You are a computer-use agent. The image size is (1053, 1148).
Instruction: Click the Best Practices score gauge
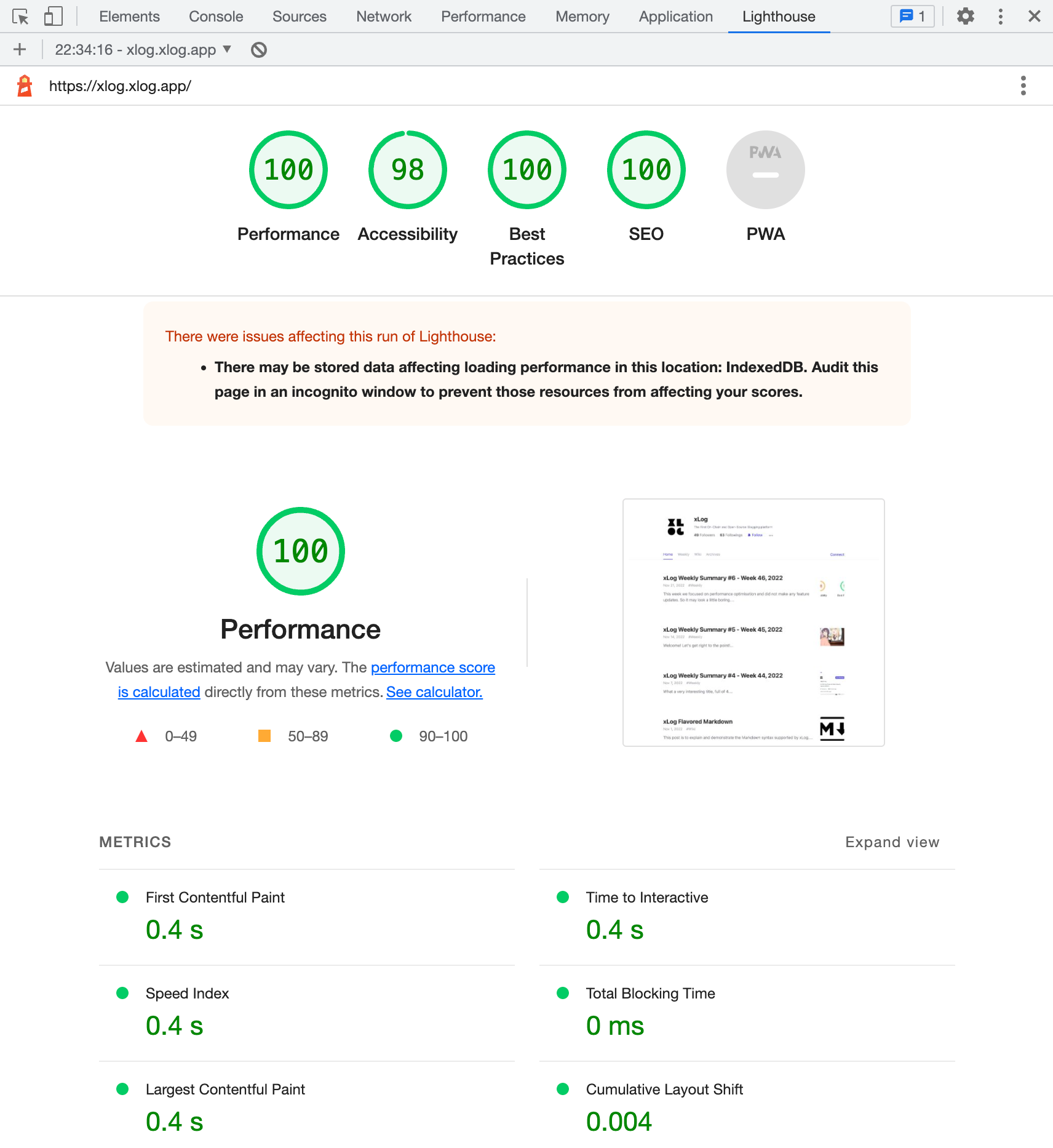coord(527,170)
